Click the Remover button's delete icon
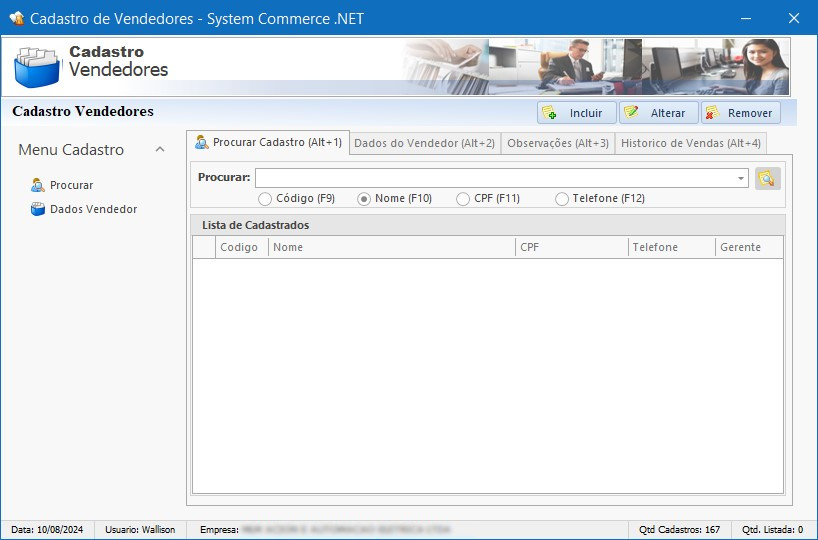Screen dimensions: 818x540 point(712,113)
